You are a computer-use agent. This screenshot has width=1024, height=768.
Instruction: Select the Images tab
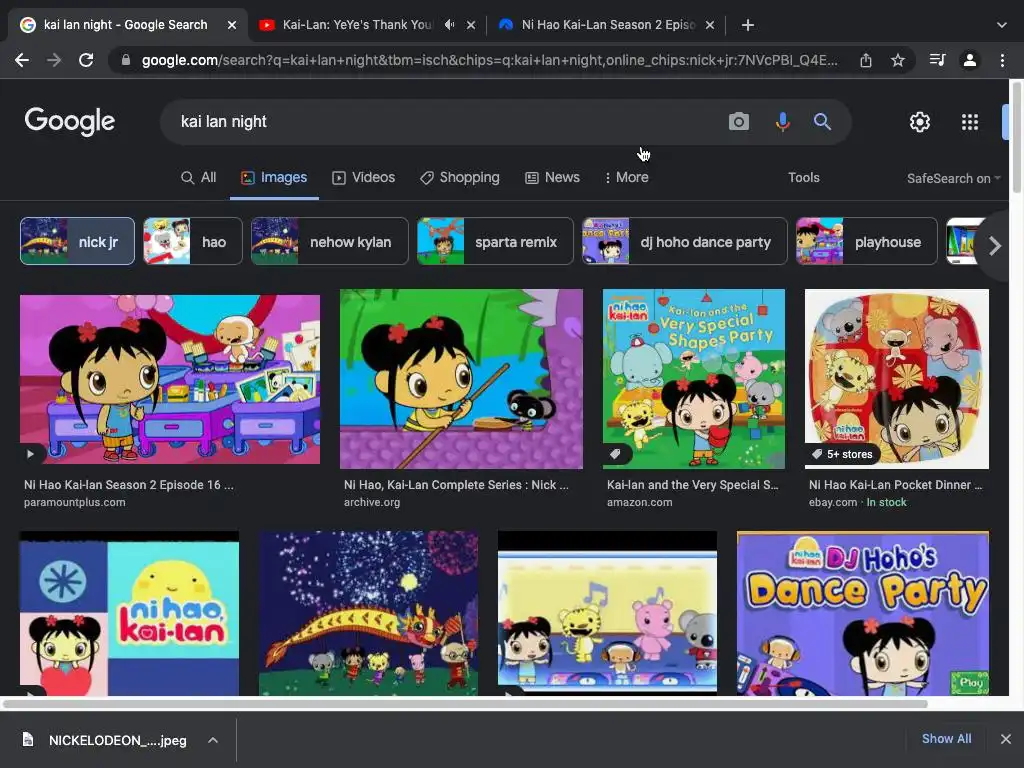(274, 178)
